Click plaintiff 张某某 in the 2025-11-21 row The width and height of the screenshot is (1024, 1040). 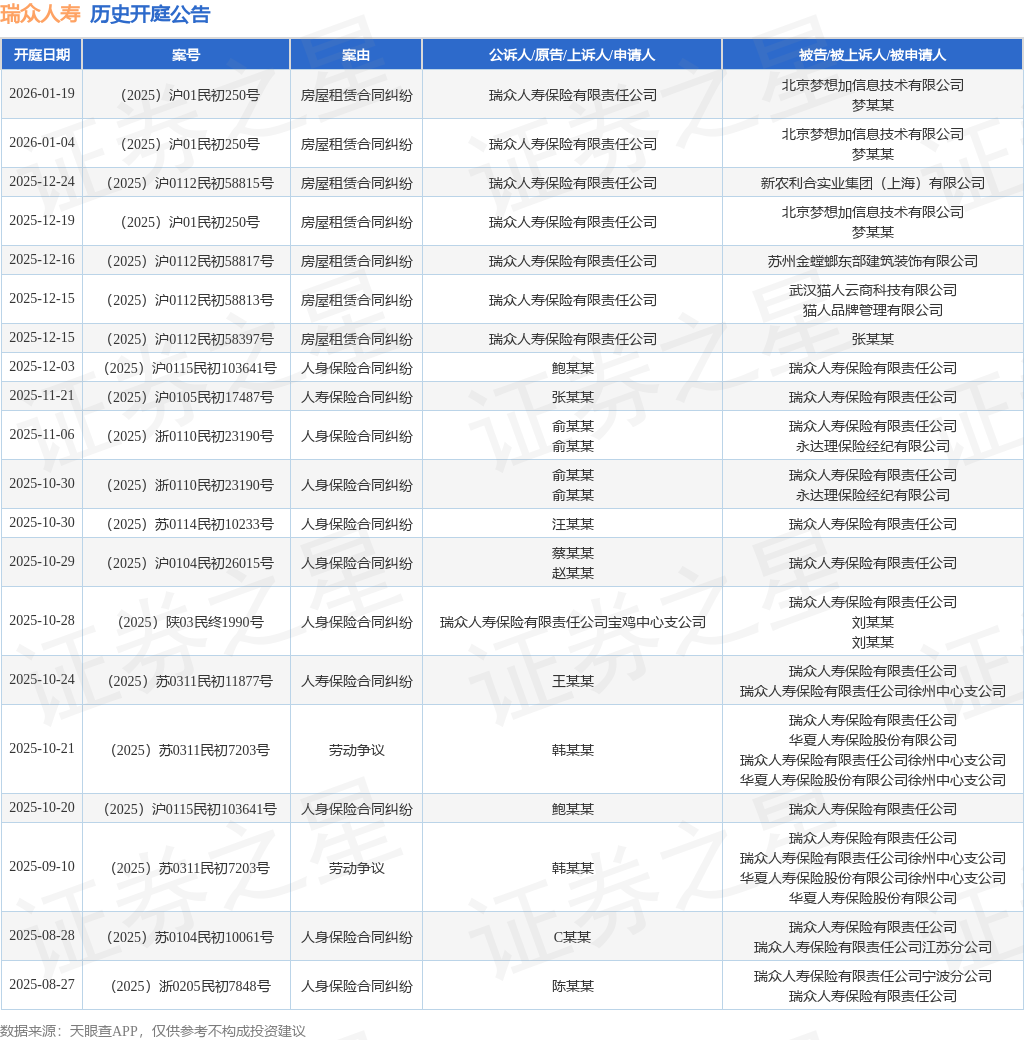[x=572, y=397]
